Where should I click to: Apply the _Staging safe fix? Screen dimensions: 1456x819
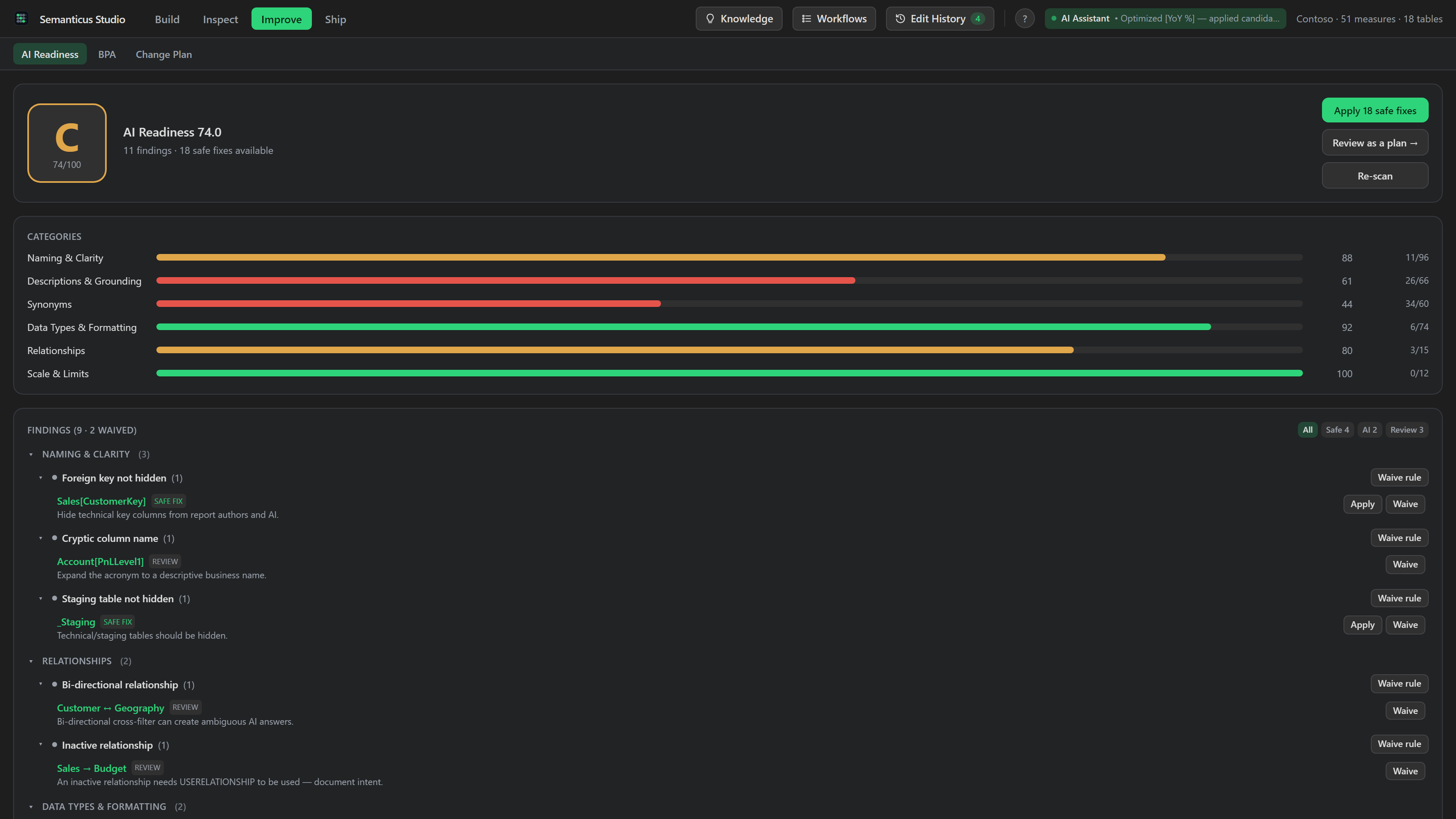pyautogui.click(x=1362, y=625)
